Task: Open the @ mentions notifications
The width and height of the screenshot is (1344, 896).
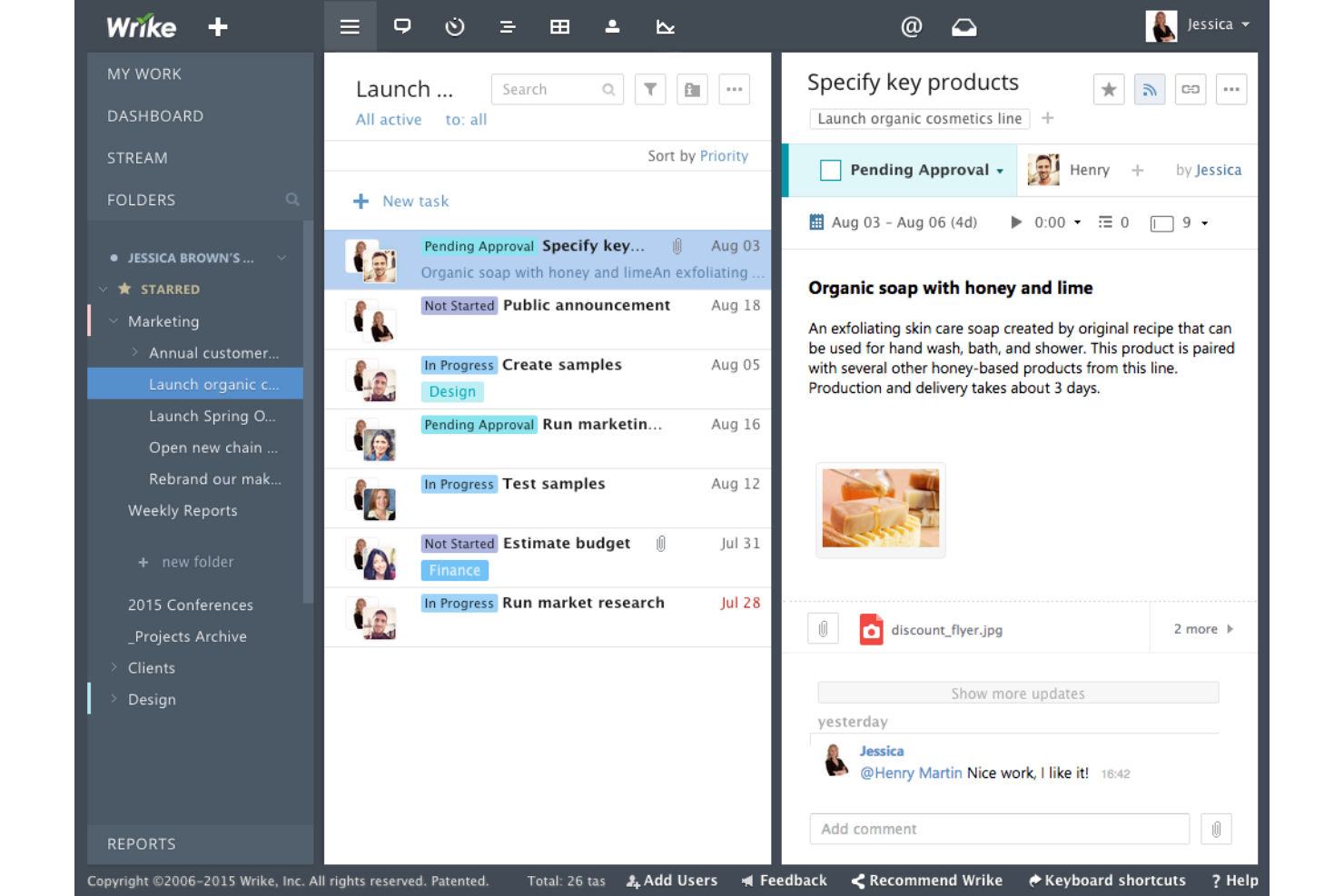Action: click(912, 27)
